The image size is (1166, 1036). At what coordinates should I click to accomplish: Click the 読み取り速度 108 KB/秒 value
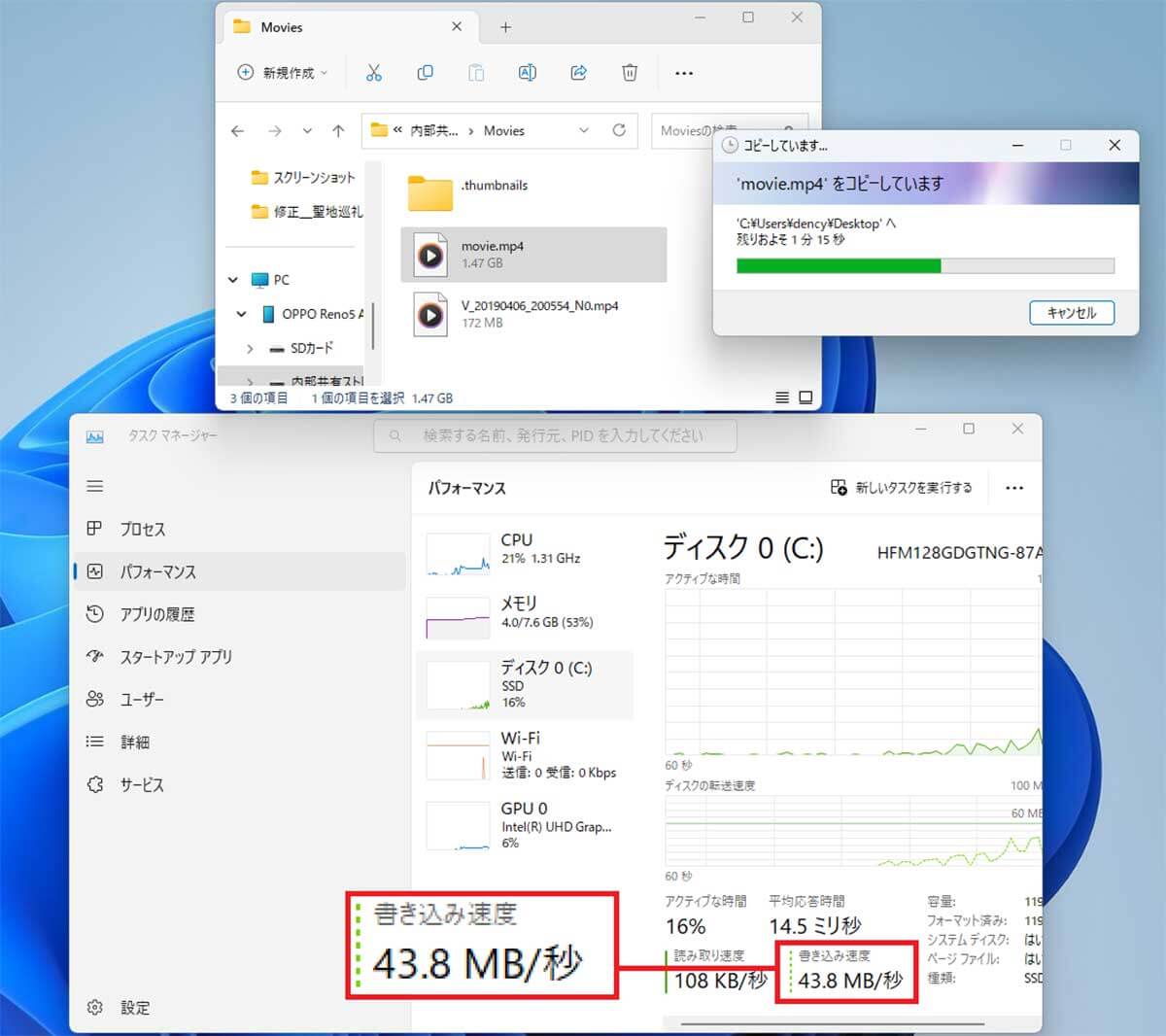pos(720,981)
